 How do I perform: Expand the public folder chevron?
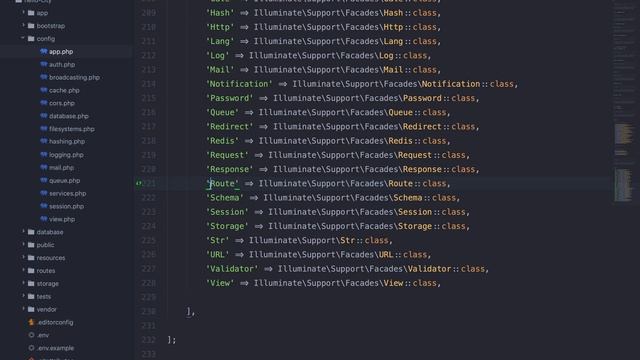[x=23, y=245]
